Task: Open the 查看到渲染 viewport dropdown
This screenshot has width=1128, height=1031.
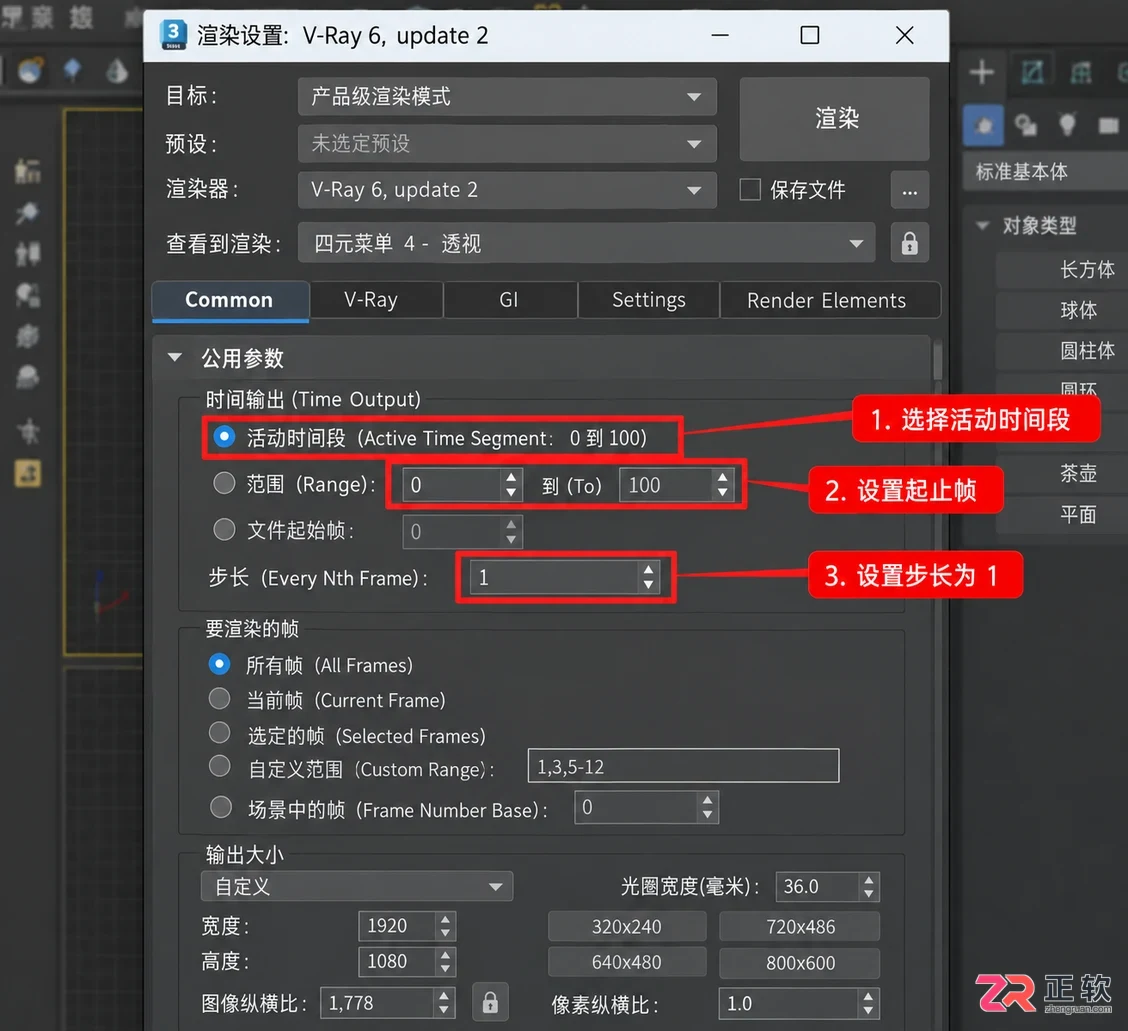Action: point(586,243)
